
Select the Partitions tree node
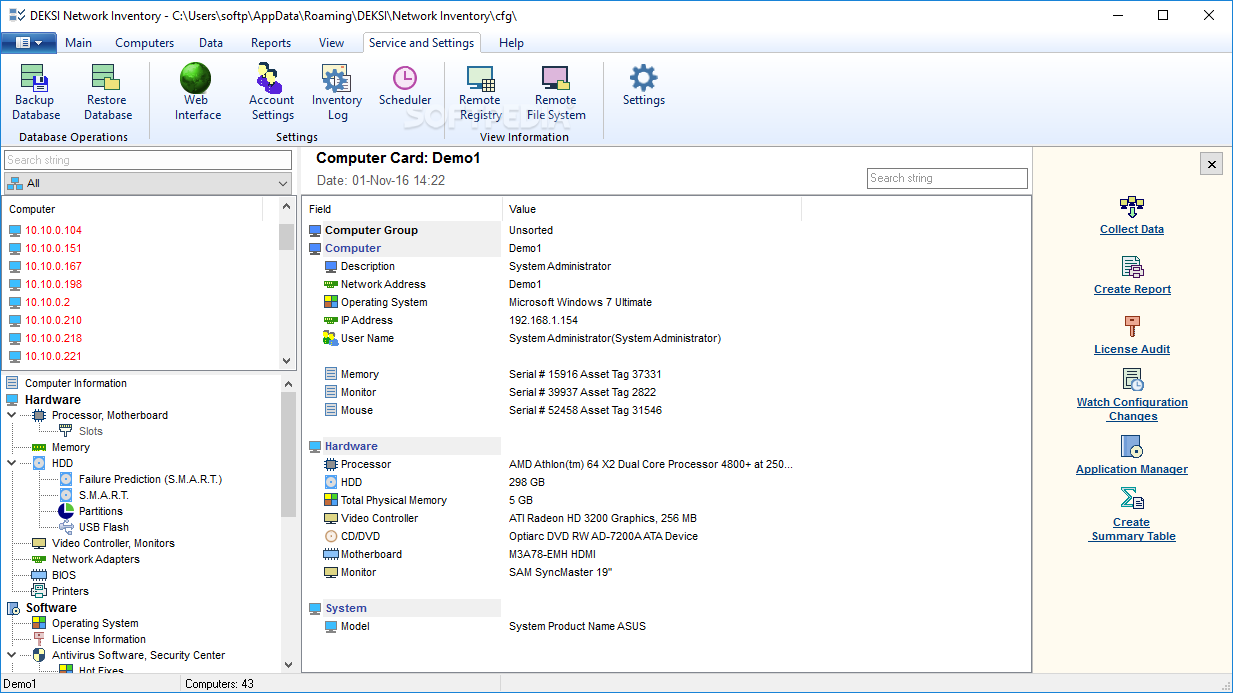[x=101, y=511]
